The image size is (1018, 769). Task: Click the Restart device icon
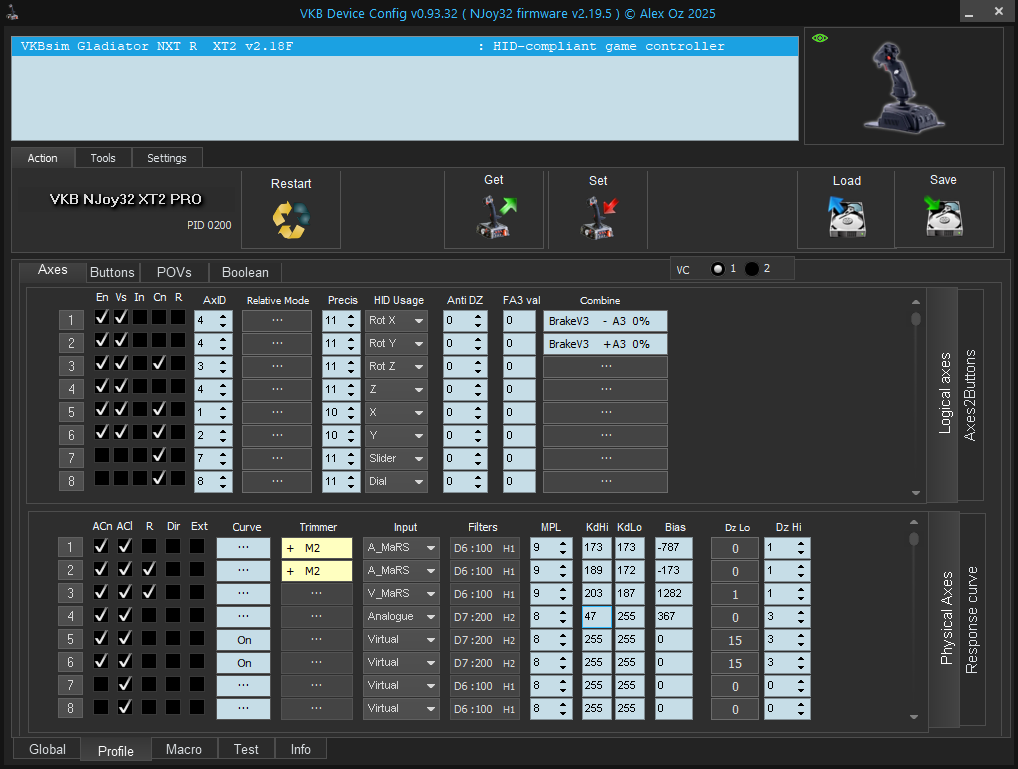point(291,220)
